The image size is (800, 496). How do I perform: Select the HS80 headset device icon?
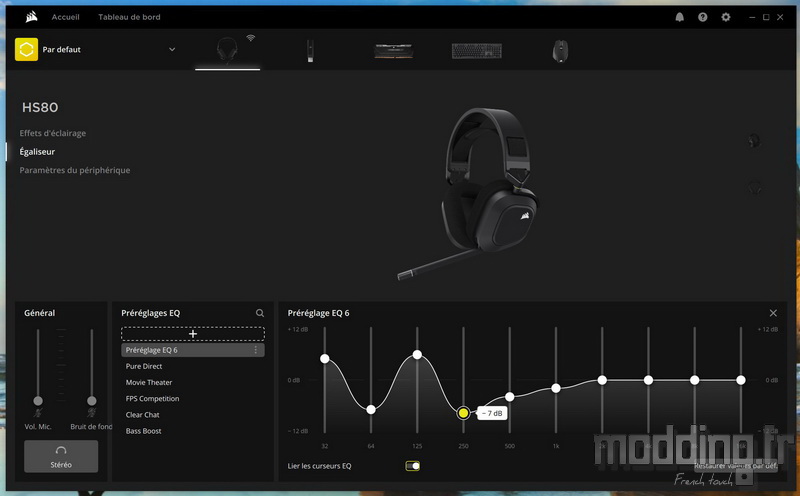227,51
